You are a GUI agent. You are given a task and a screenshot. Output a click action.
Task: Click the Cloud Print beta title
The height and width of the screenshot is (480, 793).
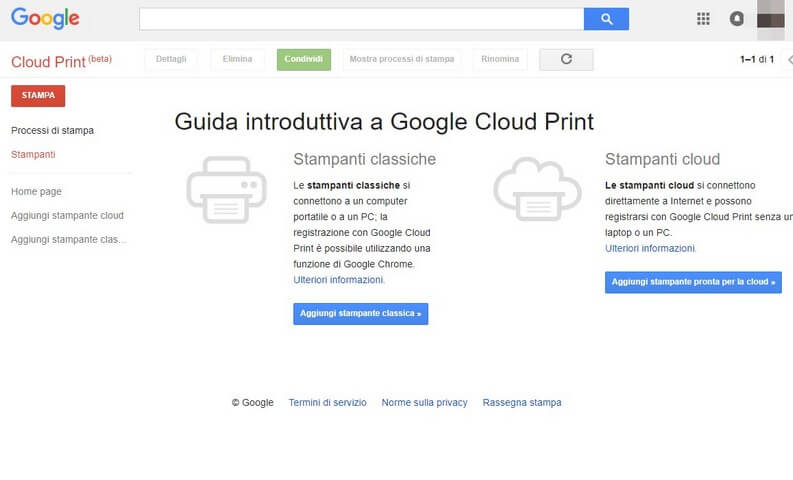tap(61, 61)
